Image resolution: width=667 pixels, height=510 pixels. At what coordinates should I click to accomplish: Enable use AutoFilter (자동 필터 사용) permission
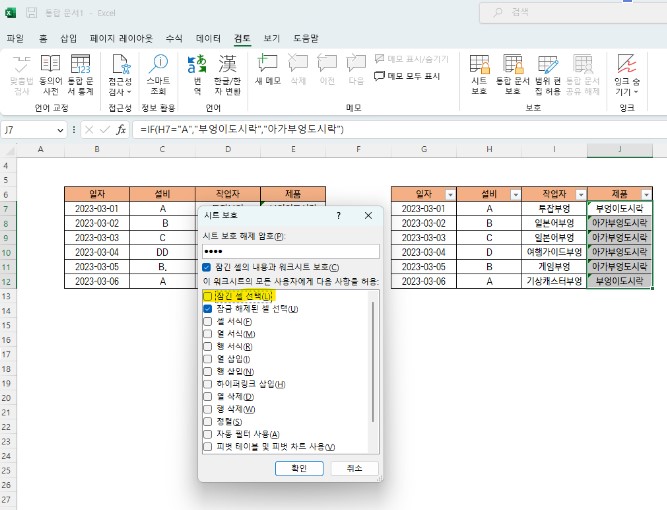pos(208,434)
